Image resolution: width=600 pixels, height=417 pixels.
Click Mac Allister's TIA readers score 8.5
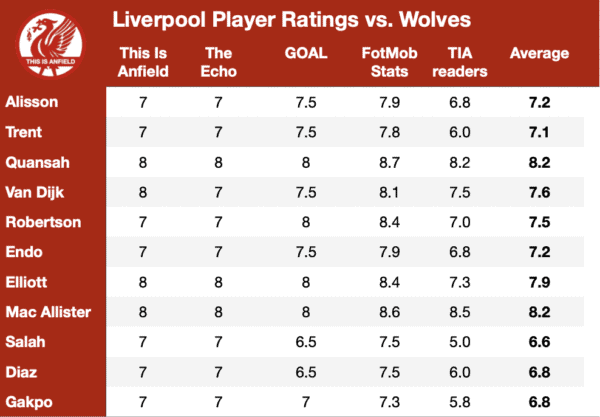tap(460, 312)
